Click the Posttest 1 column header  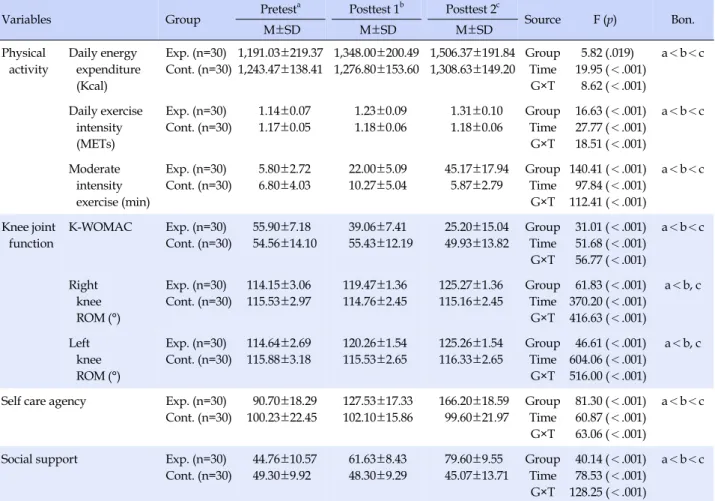tap(377, 9)
